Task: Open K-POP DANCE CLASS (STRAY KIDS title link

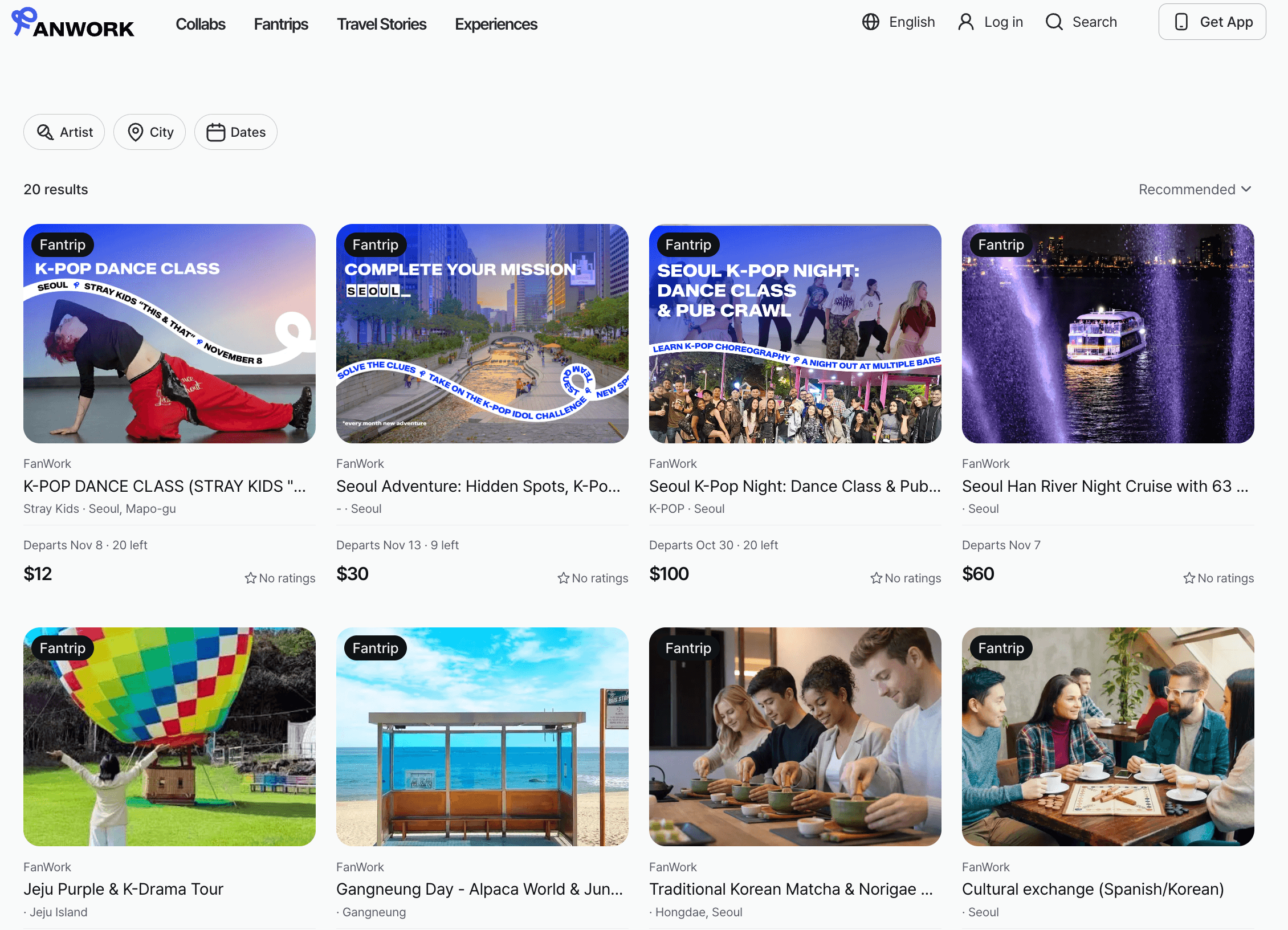Action: (x=165, y=486)
